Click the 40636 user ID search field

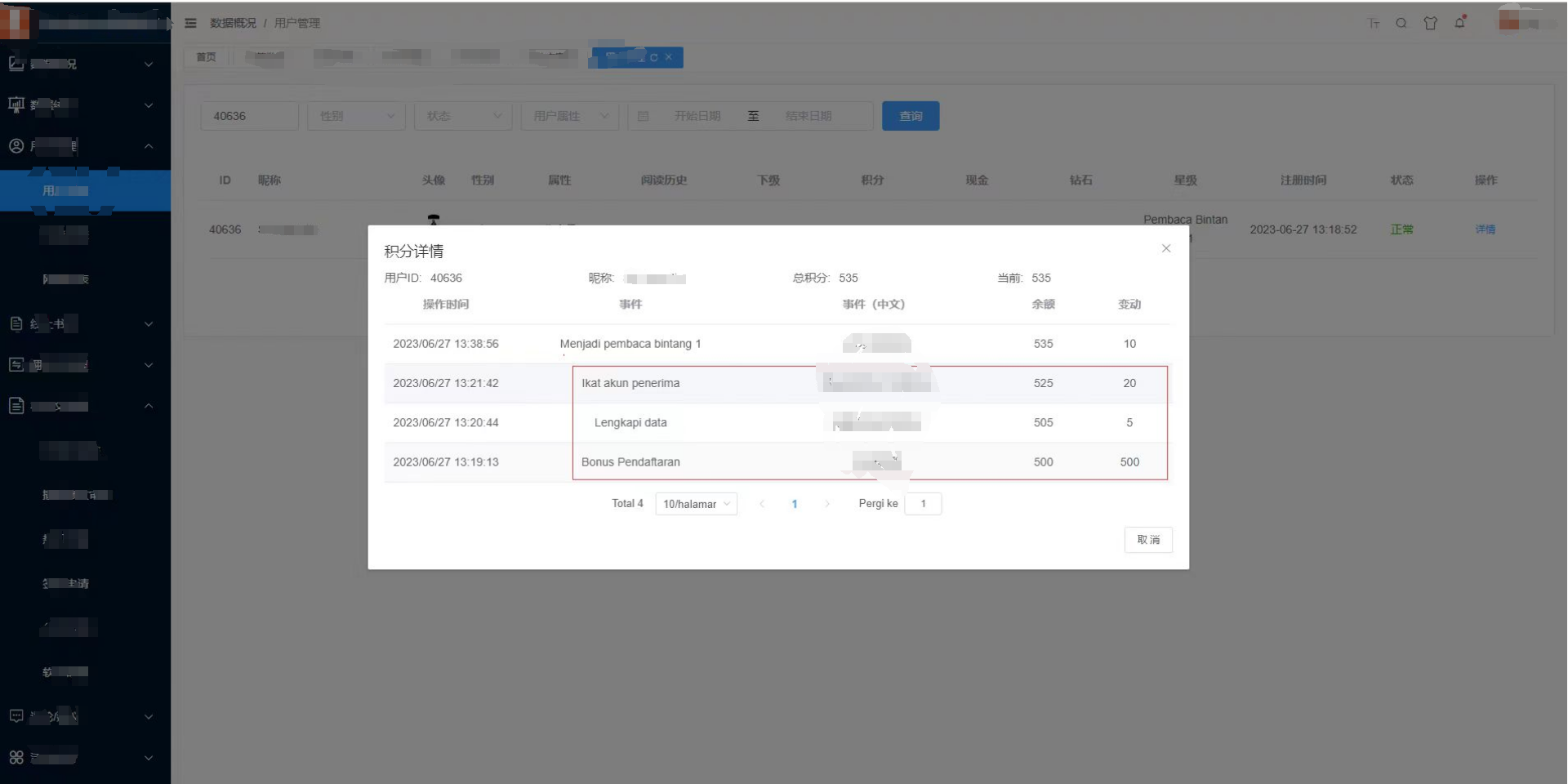(249, 116)
